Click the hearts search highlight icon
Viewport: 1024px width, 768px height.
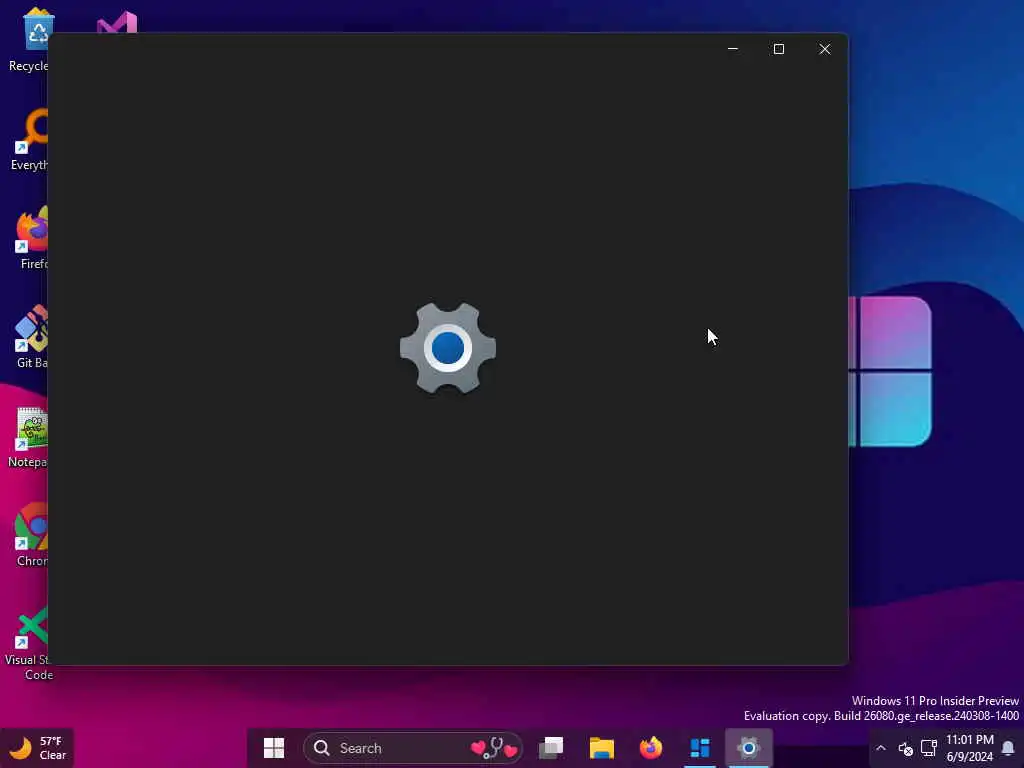[494, 748]
